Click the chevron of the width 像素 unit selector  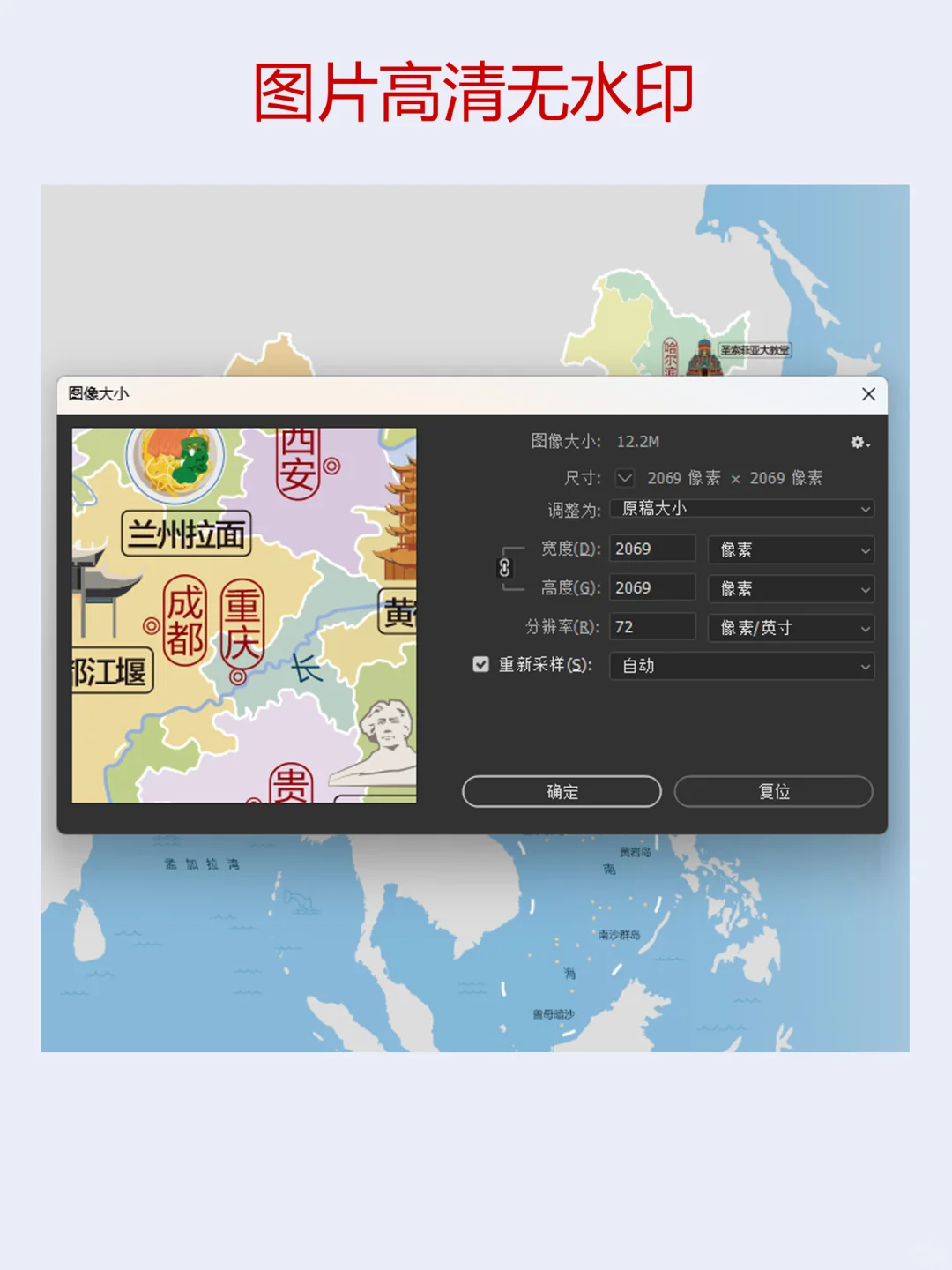[x=866, y=549]
